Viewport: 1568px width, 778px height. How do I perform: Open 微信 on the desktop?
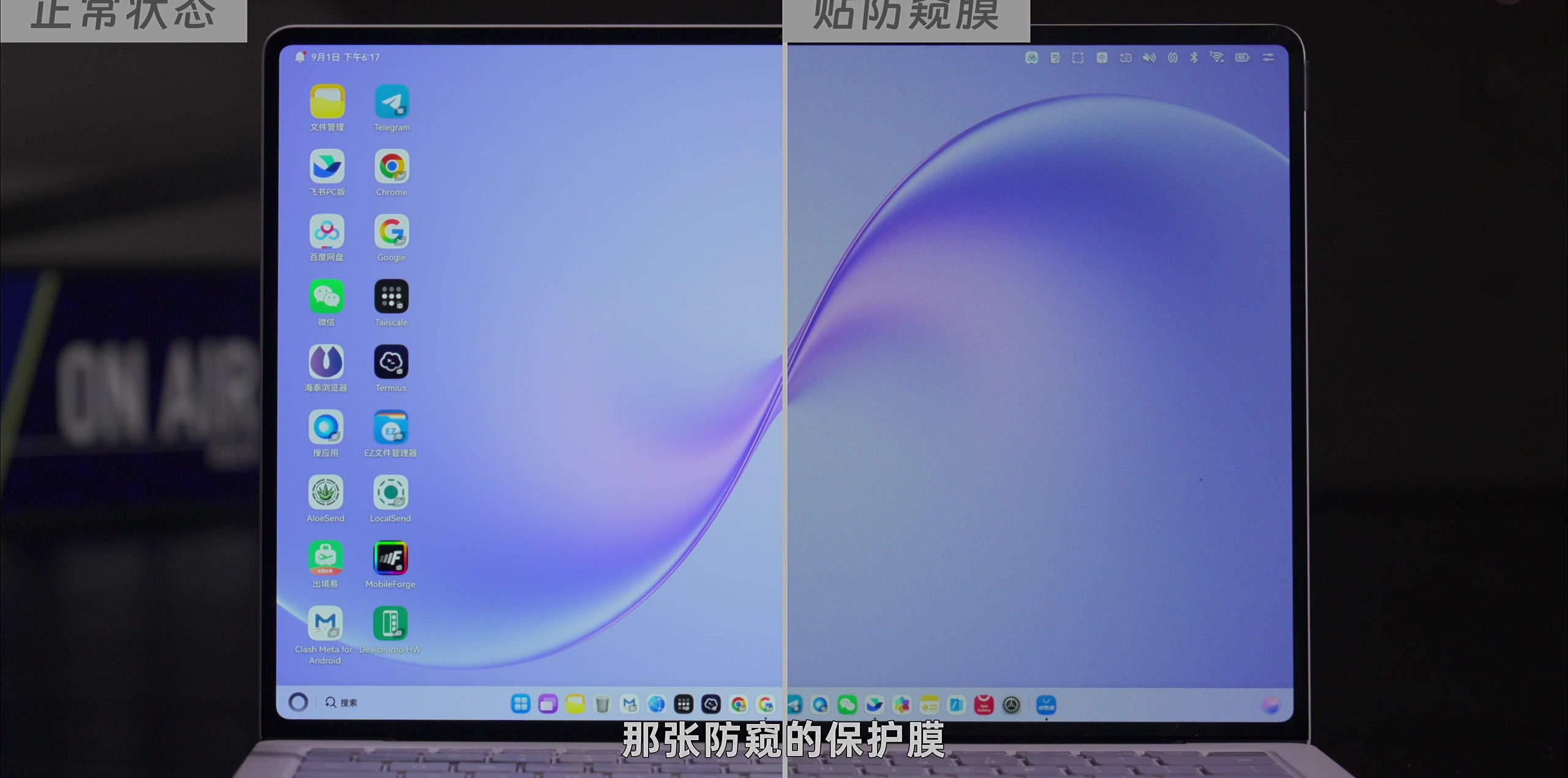click(326, 297)
